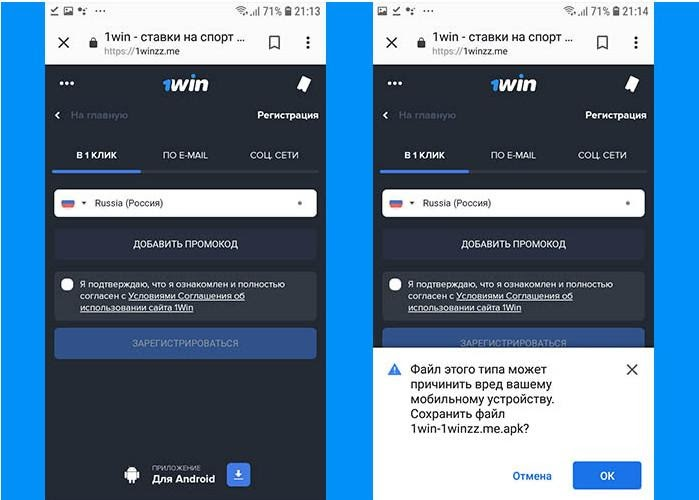Expand the Russia country flag dropdown on left
Image resolution: width=699 pixels, height=500 pixels.
pos(74,203)
